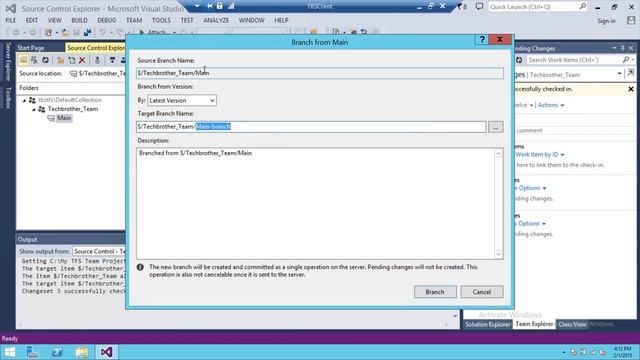Image resolution: width=640 pixels, height=360 pixels.
Task: Click the account avatar icon beside Sign in
Action: pos(631,20)
